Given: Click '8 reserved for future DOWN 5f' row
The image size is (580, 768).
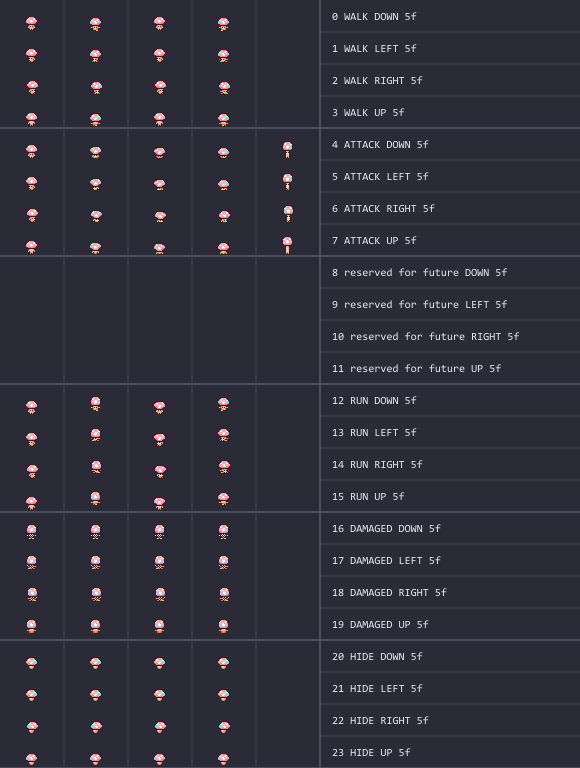Looking at the screenshot, I should pyautogui.click(x=450, y=272).
